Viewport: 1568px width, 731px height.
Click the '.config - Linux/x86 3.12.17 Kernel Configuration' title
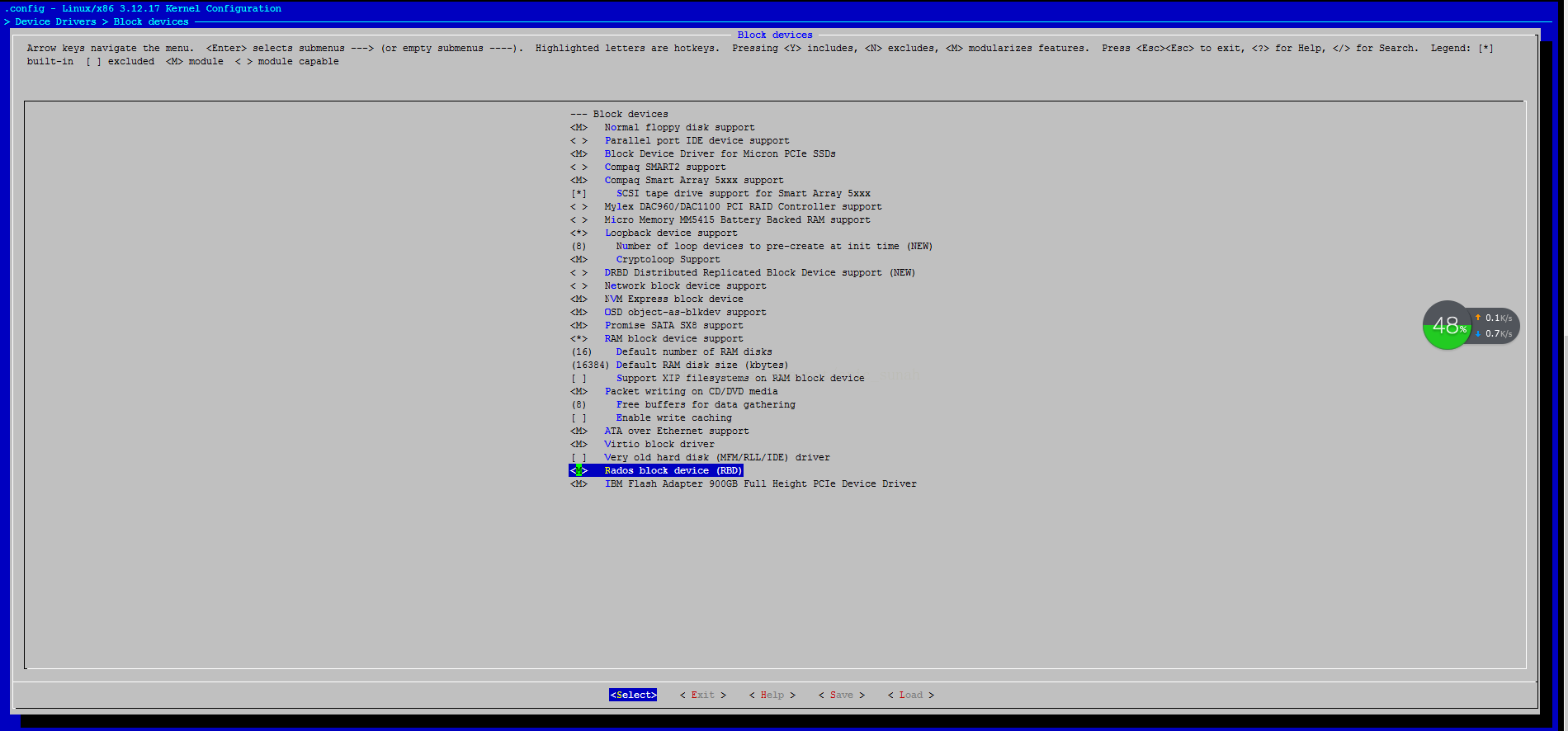pyautogui.click(x=144, y=8)
